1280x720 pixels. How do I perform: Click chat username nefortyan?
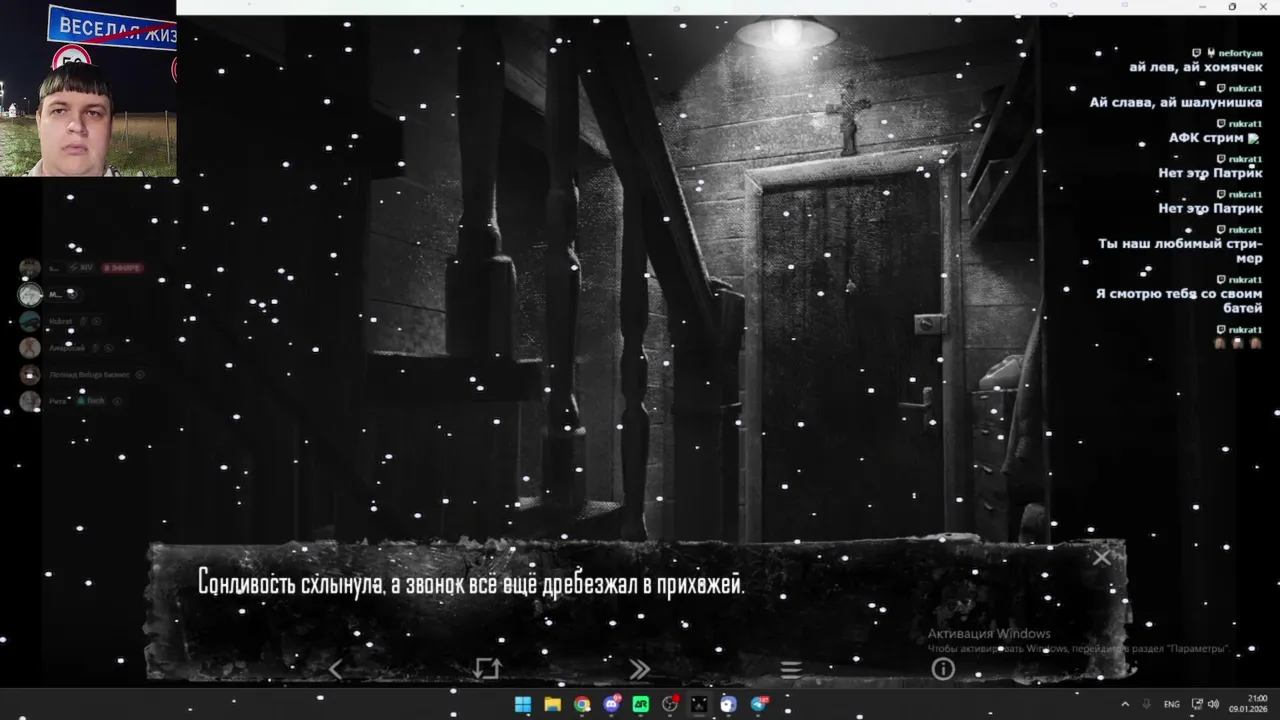[1240, 53]
